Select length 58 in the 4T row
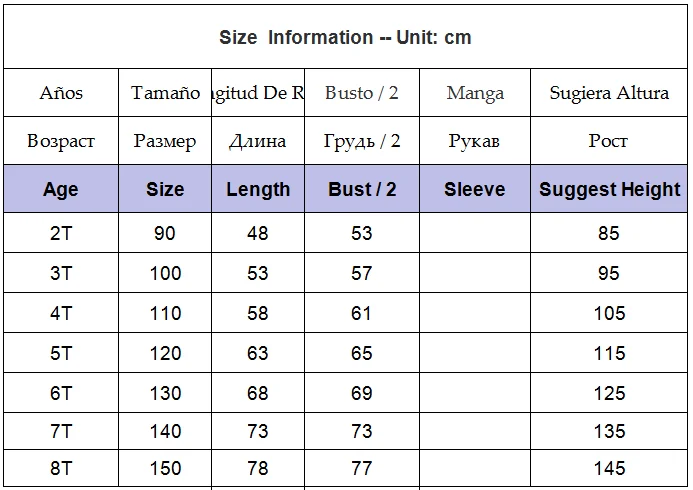 (258, 313)
